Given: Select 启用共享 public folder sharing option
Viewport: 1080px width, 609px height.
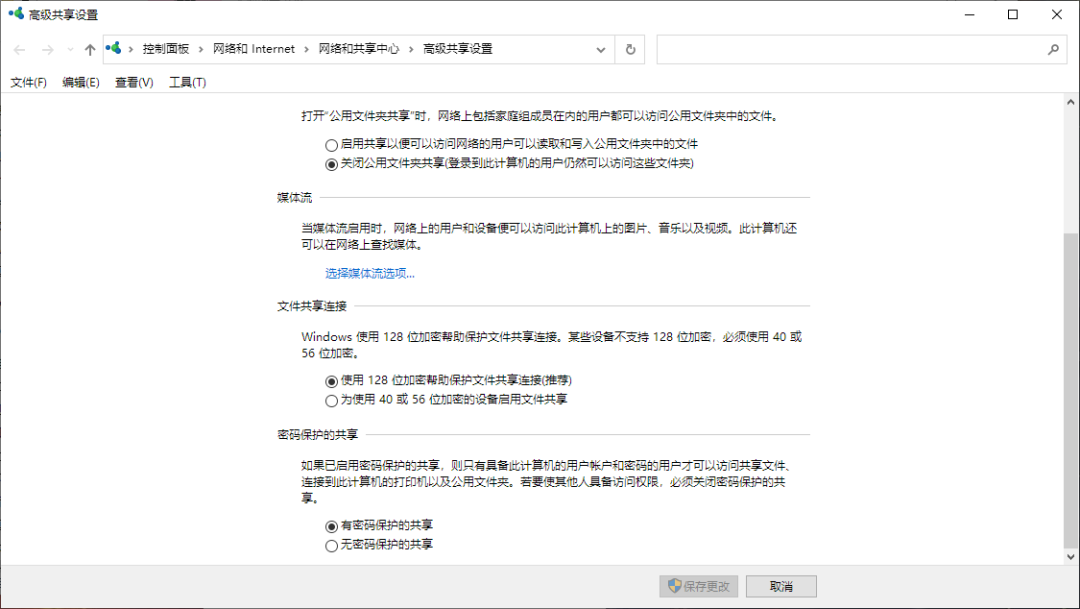Looking at the screenshot, I should click(x=332, y=144).
